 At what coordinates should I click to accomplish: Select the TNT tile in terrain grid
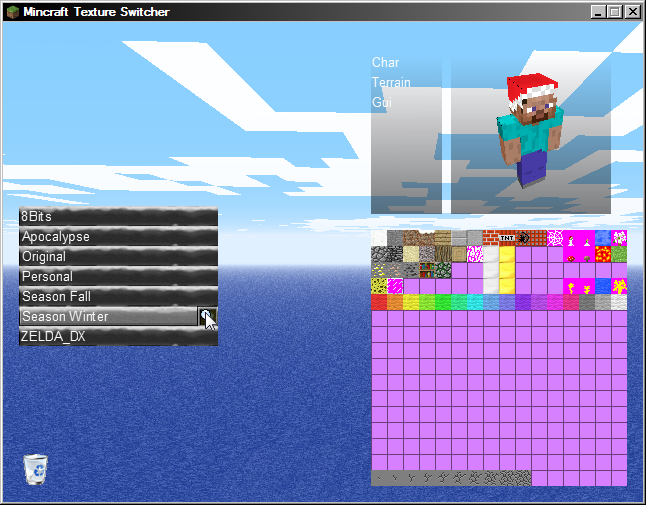[507, 238]
